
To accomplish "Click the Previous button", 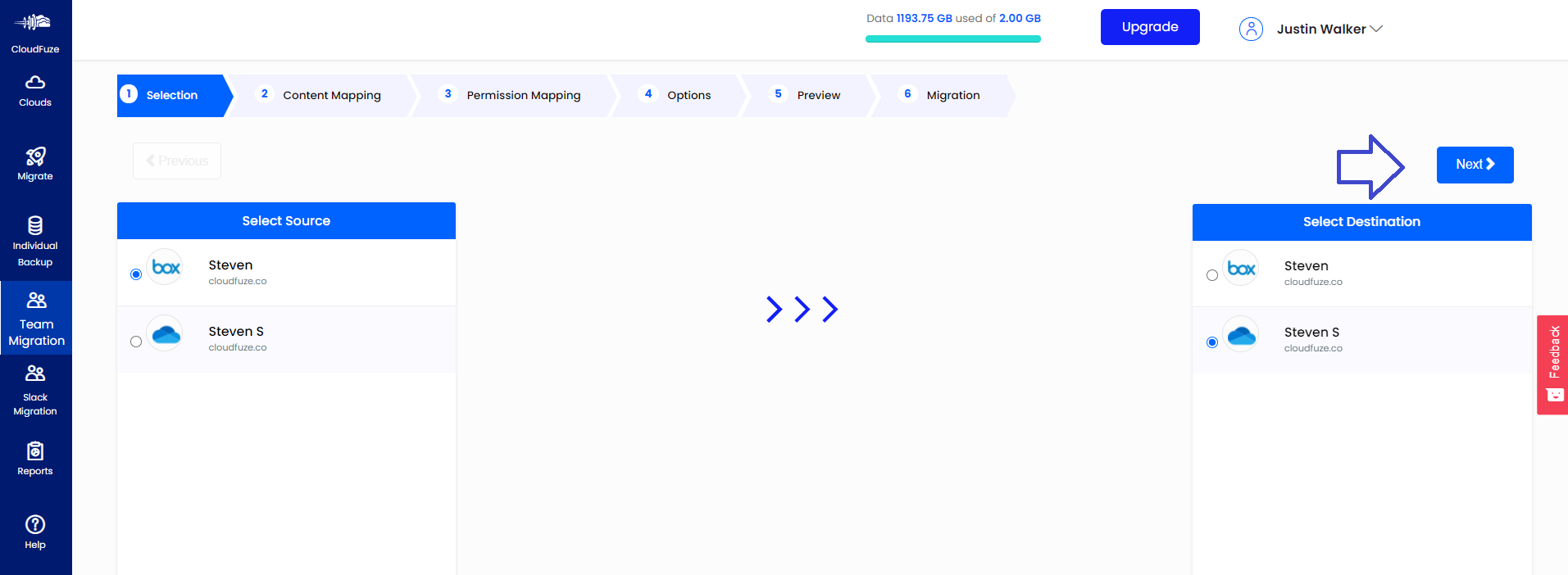I will (177, 161).
